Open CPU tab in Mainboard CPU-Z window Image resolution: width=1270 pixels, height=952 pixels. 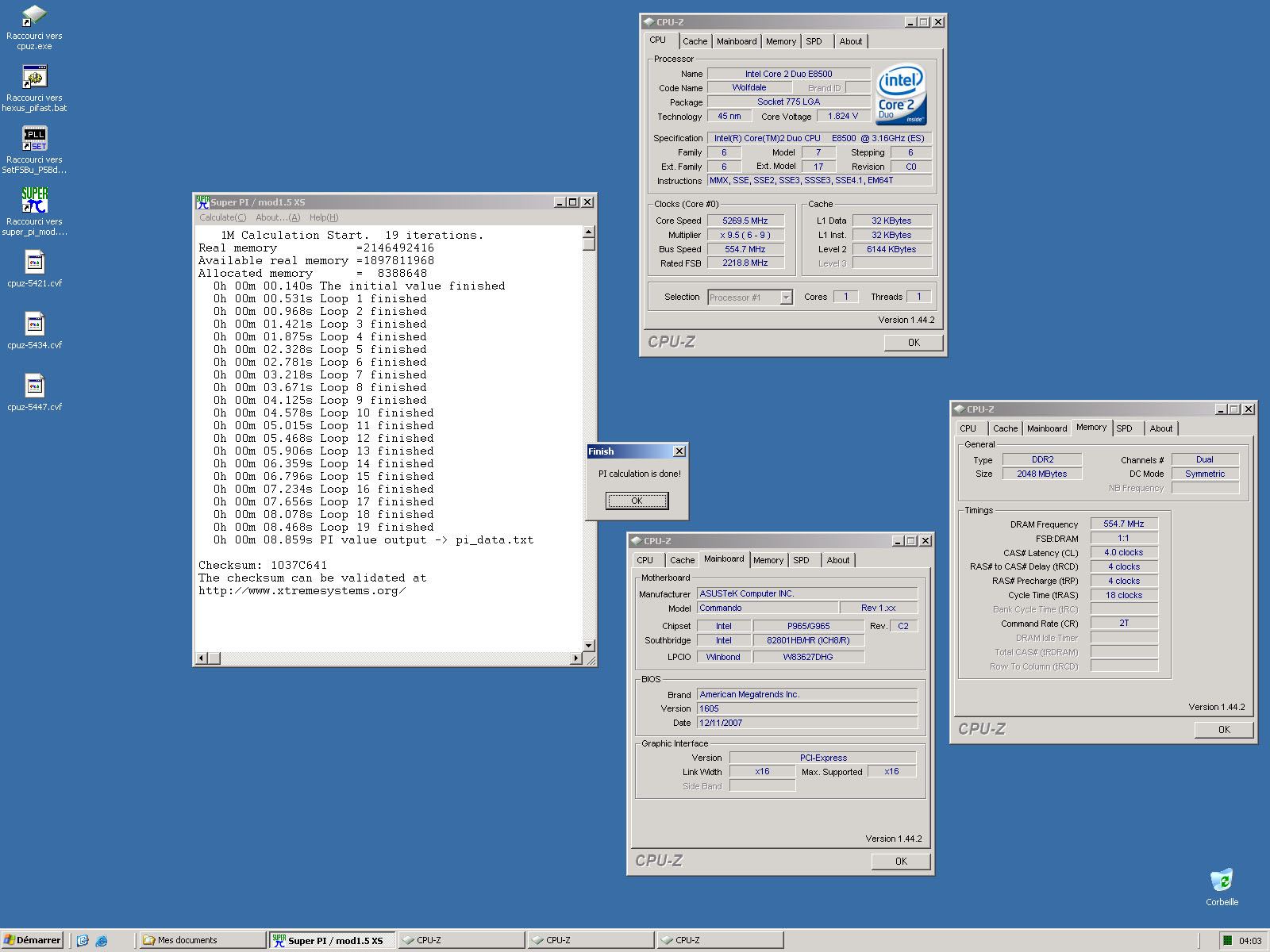(x=645, y=560)
